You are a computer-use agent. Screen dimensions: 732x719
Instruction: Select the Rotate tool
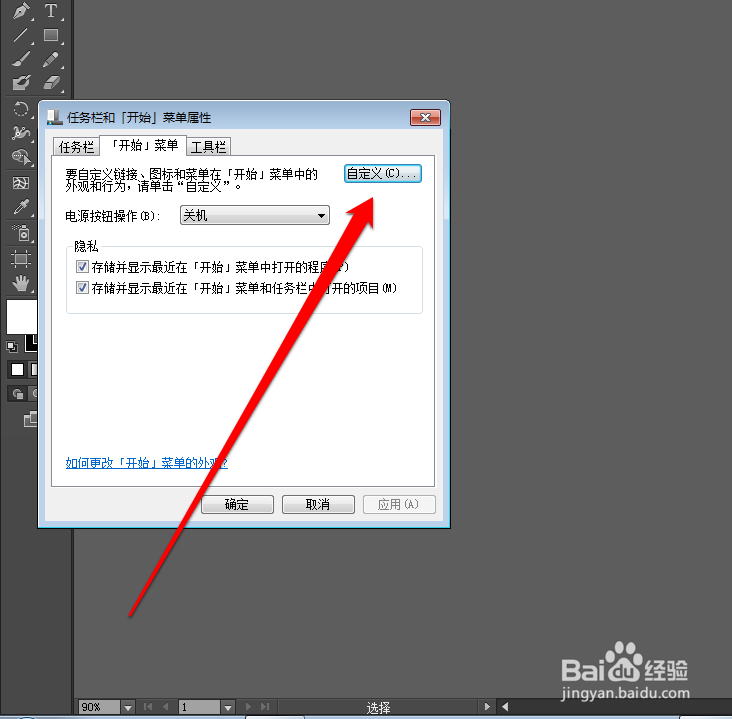pyautogui.click(x=21, y=109)
